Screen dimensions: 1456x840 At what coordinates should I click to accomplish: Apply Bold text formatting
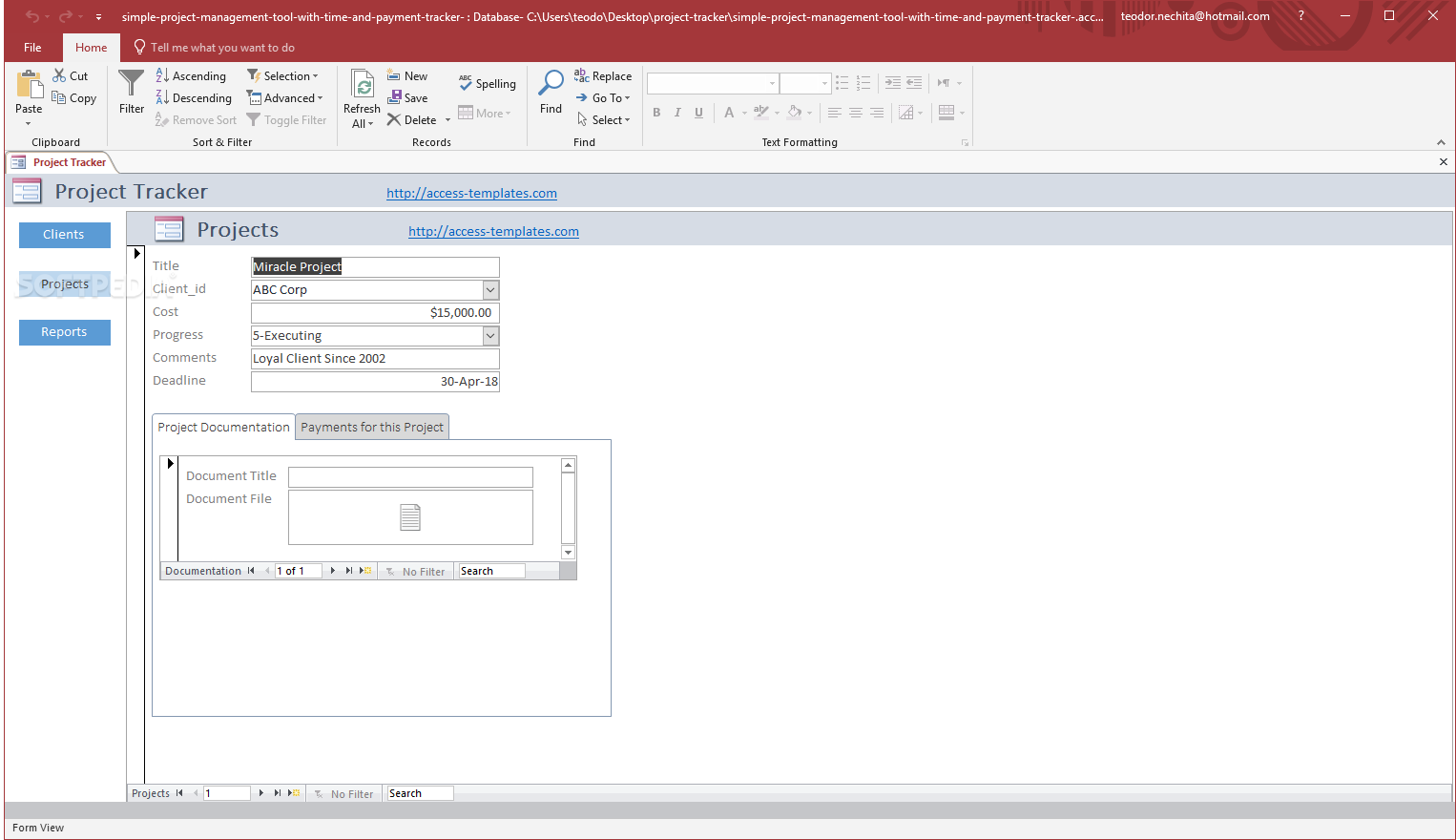(x=656, y=112)
